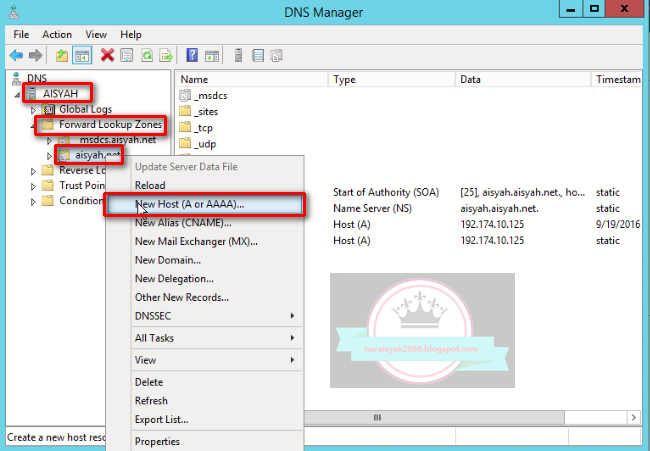Expand the Reverse Lookup Zones arrow

[x=34, y=171]
